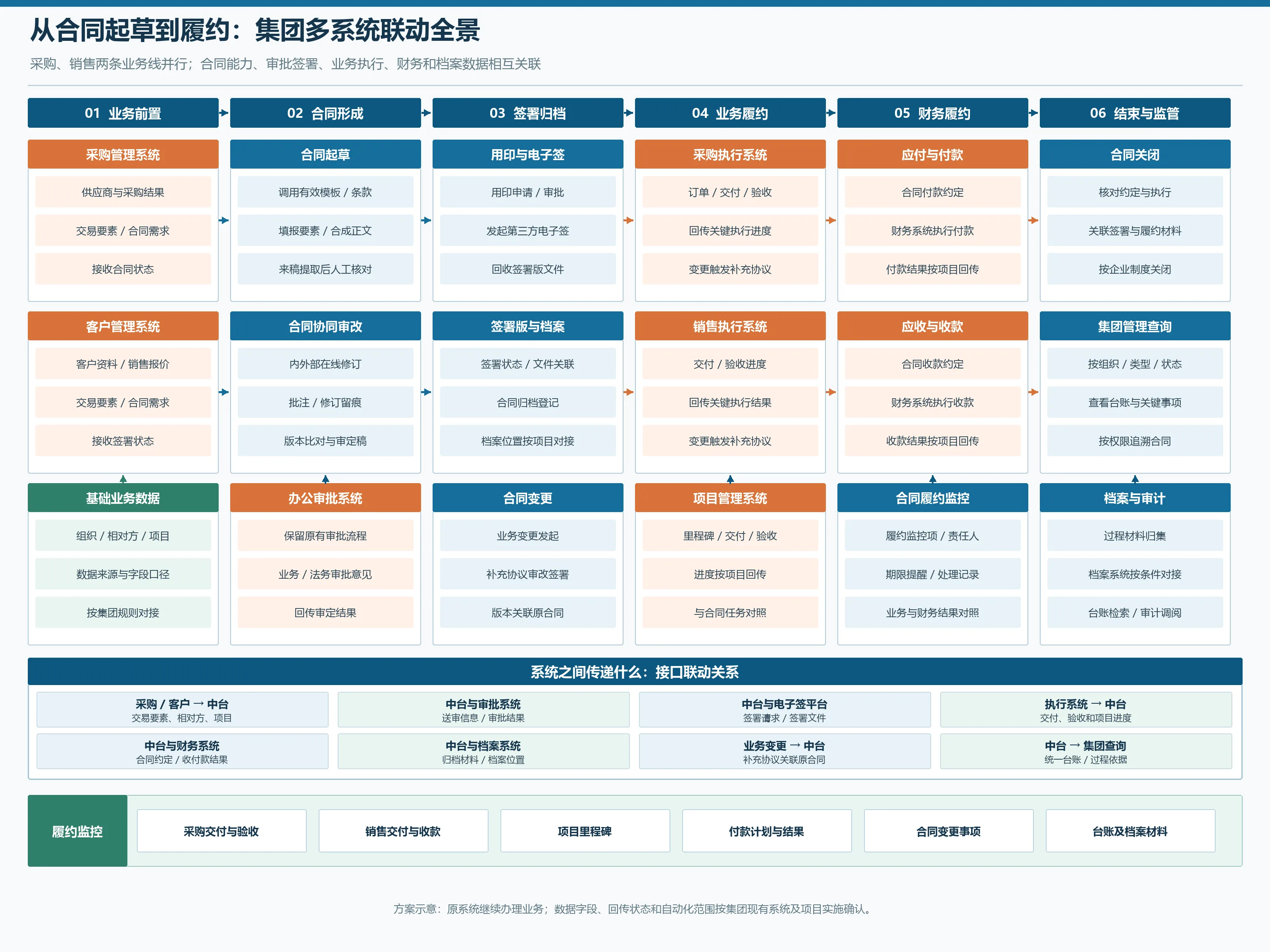1270x952 pixels.
Task: Select the 合同变更事项 monitoring box
Action: pyautogui.click(x=949, y=831)
